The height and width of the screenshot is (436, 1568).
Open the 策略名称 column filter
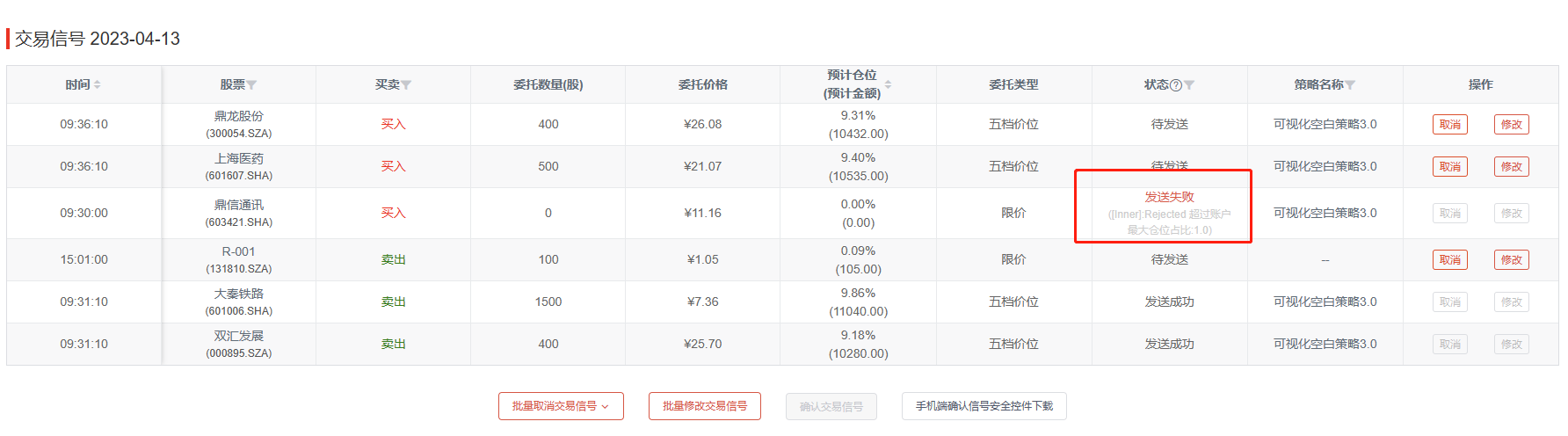(x=1350, y=85)
